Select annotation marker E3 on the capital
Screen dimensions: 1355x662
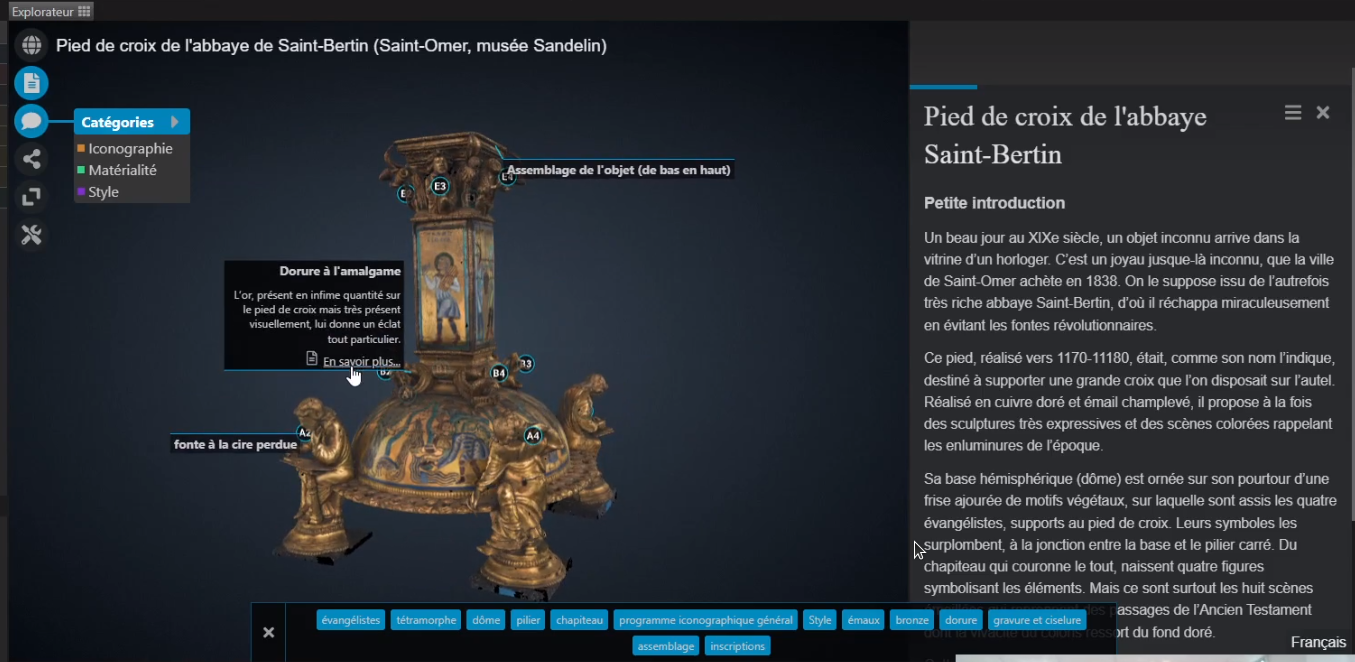pyautogui.click(x=440, y=186)
